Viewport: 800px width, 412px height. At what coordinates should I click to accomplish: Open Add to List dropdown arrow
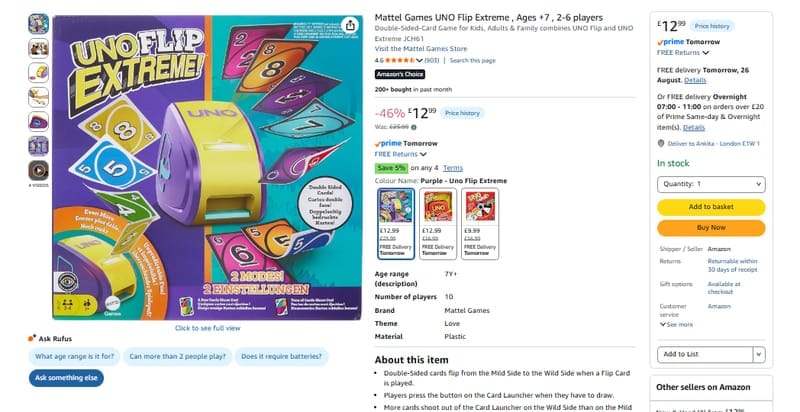click(759, 354)
